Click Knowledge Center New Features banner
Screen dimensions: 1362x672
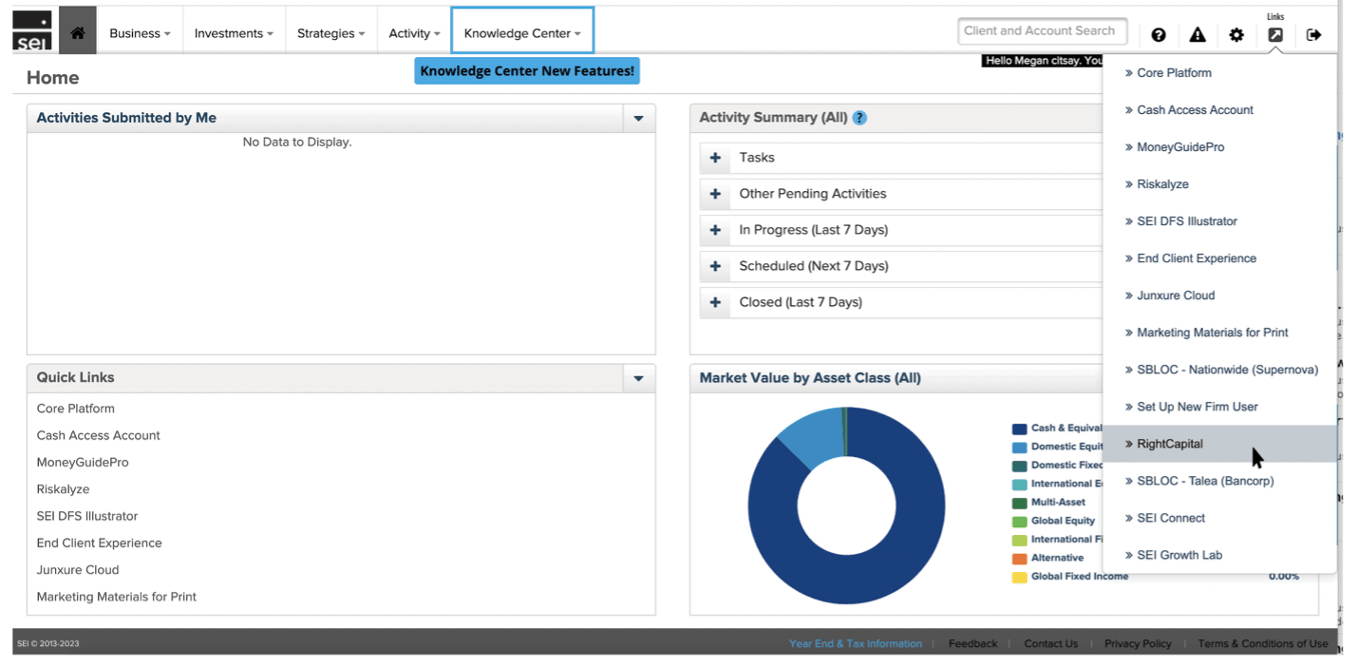click(x=527, y=71)
